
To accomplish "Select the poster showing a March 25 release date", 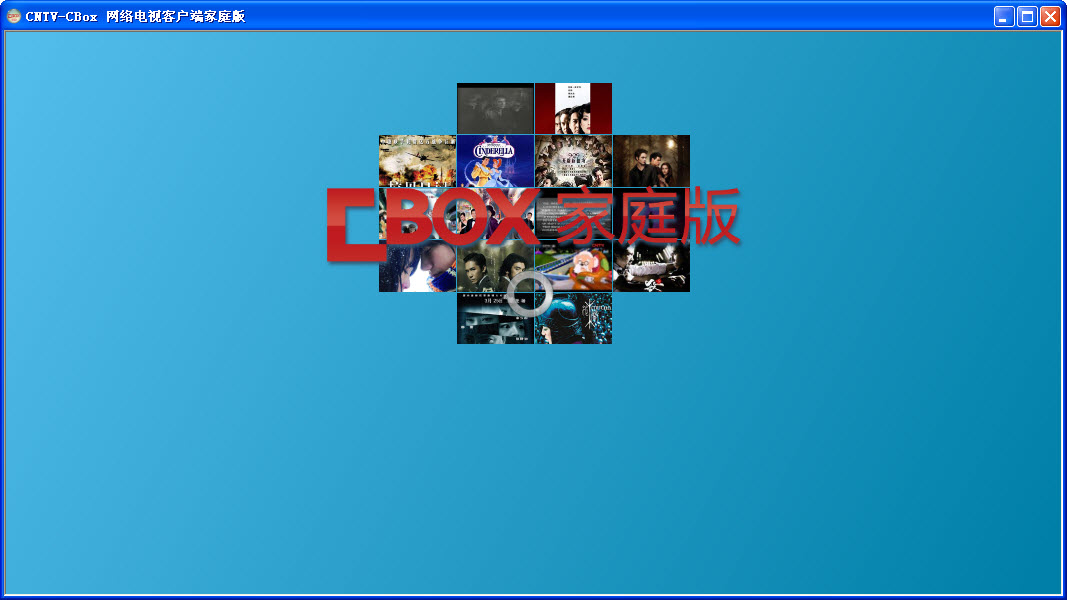I will click(494, 317).
